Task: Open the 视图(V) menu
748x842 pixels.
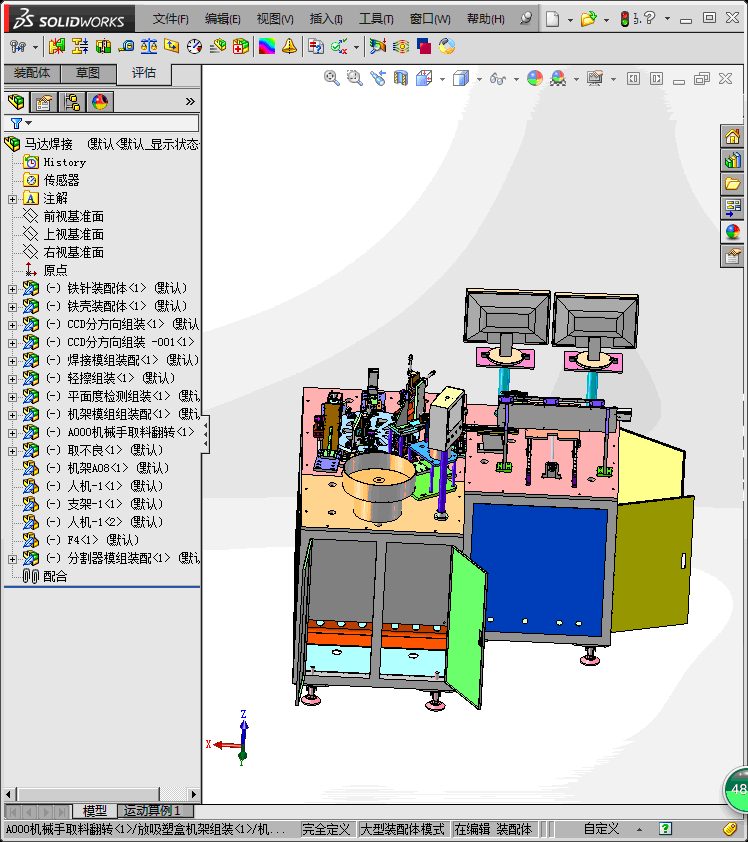Action: click(x=275, y=19)
